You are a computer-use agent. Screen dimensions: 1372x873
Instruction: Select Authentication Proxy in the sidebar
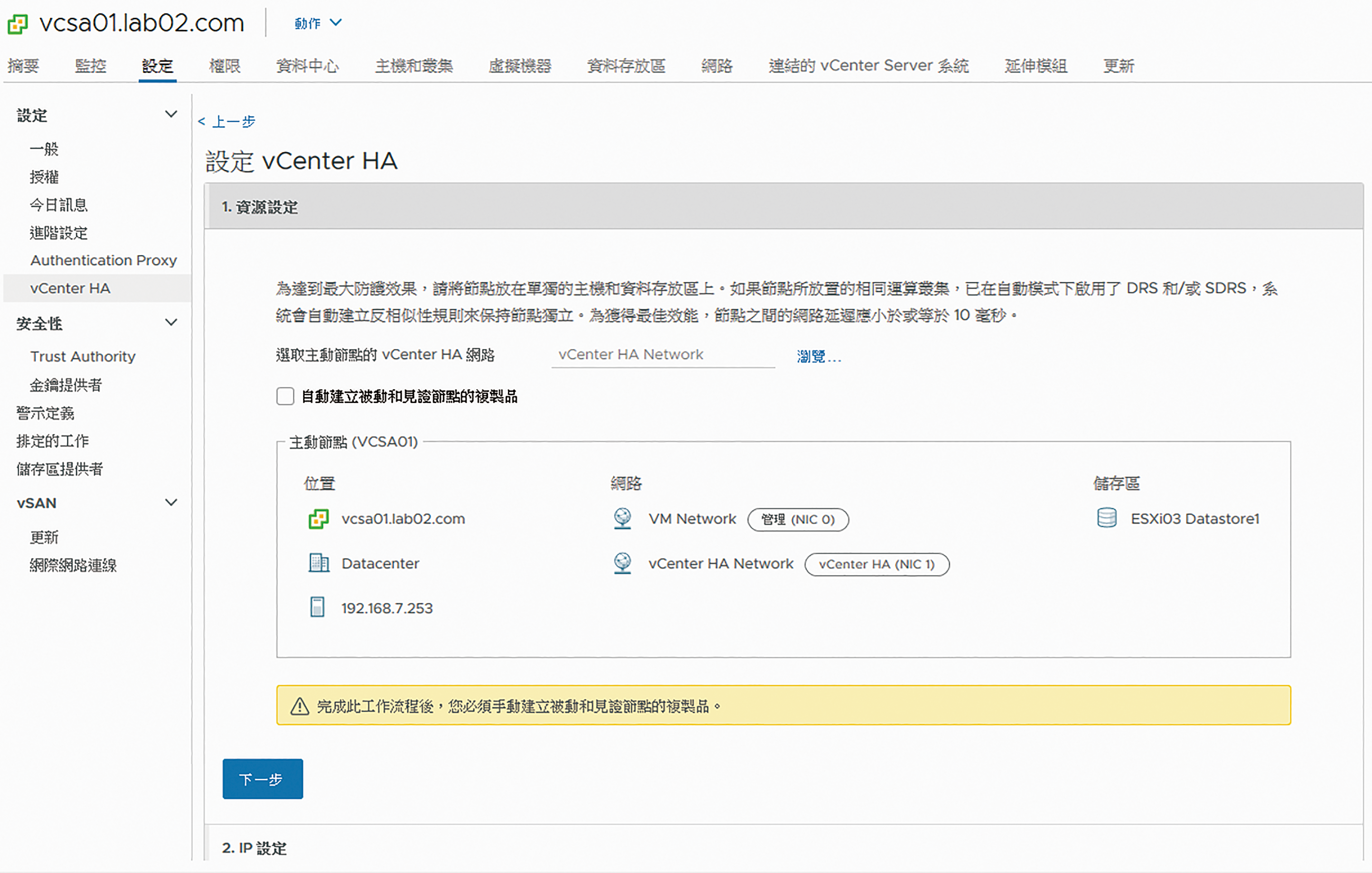click(x=104, y=260)
